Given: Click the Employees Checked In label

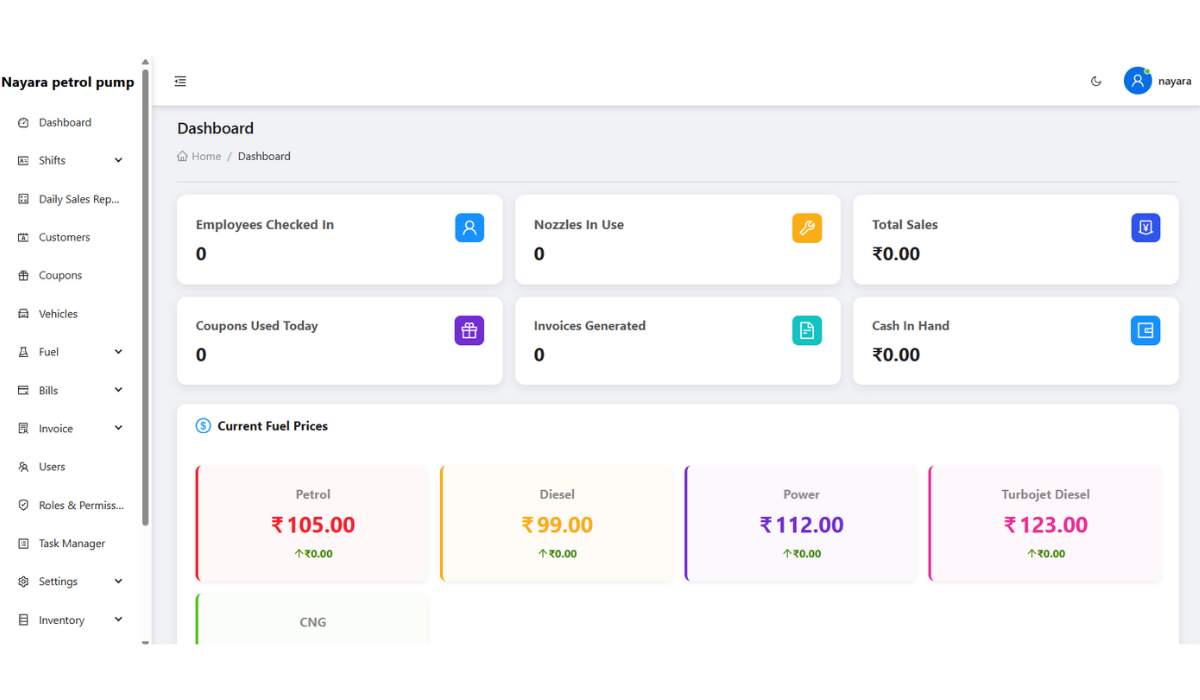Looking at the screenshot, I should tap(265, 225).
